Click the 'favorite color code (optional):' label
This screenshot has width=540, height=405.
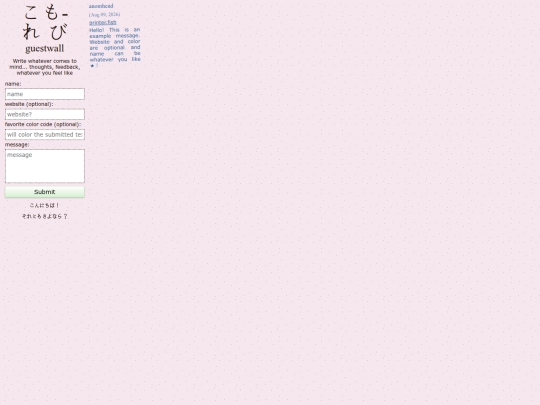coord(43,124)
